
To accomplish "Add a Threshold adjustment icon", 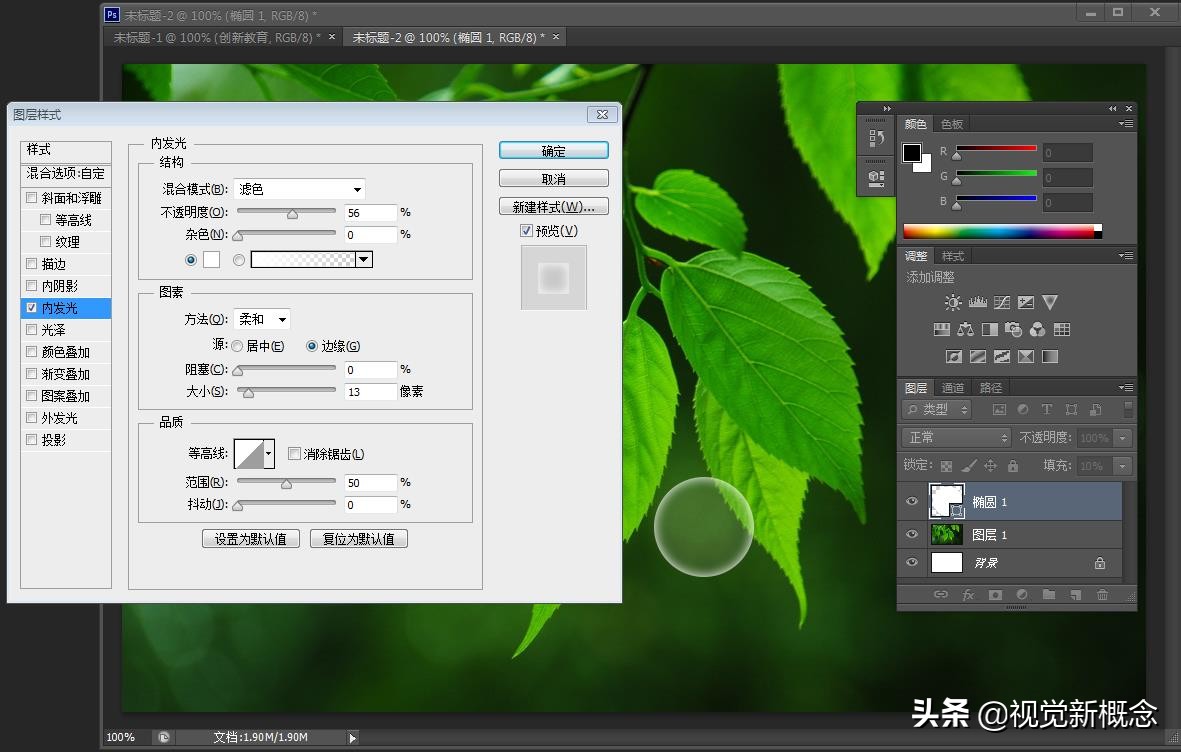I will [1002, 356].
